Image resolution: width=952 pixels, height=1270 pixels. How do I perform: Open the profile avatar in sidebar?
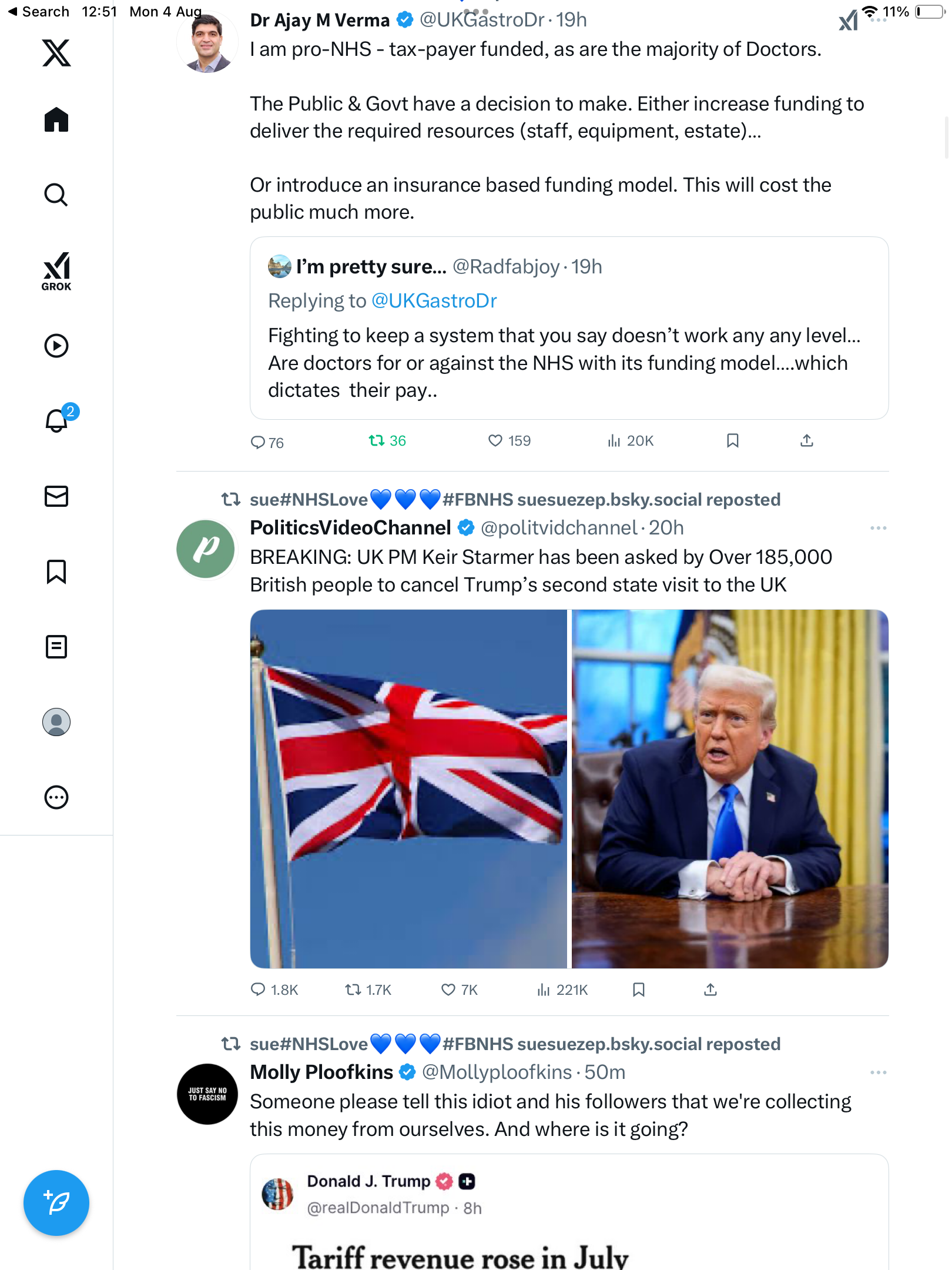[56, 722]
